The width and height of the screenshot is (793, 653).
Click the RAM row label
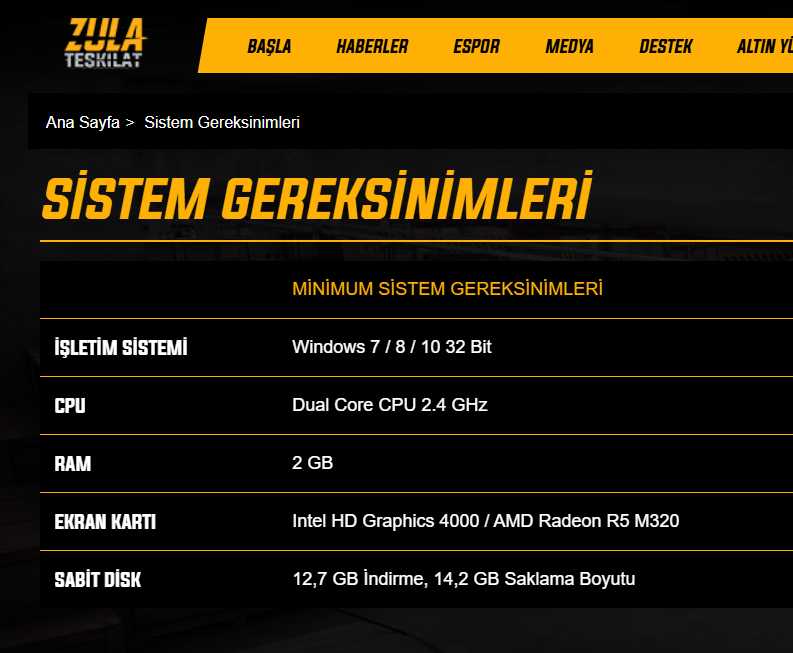coord(73,464)
